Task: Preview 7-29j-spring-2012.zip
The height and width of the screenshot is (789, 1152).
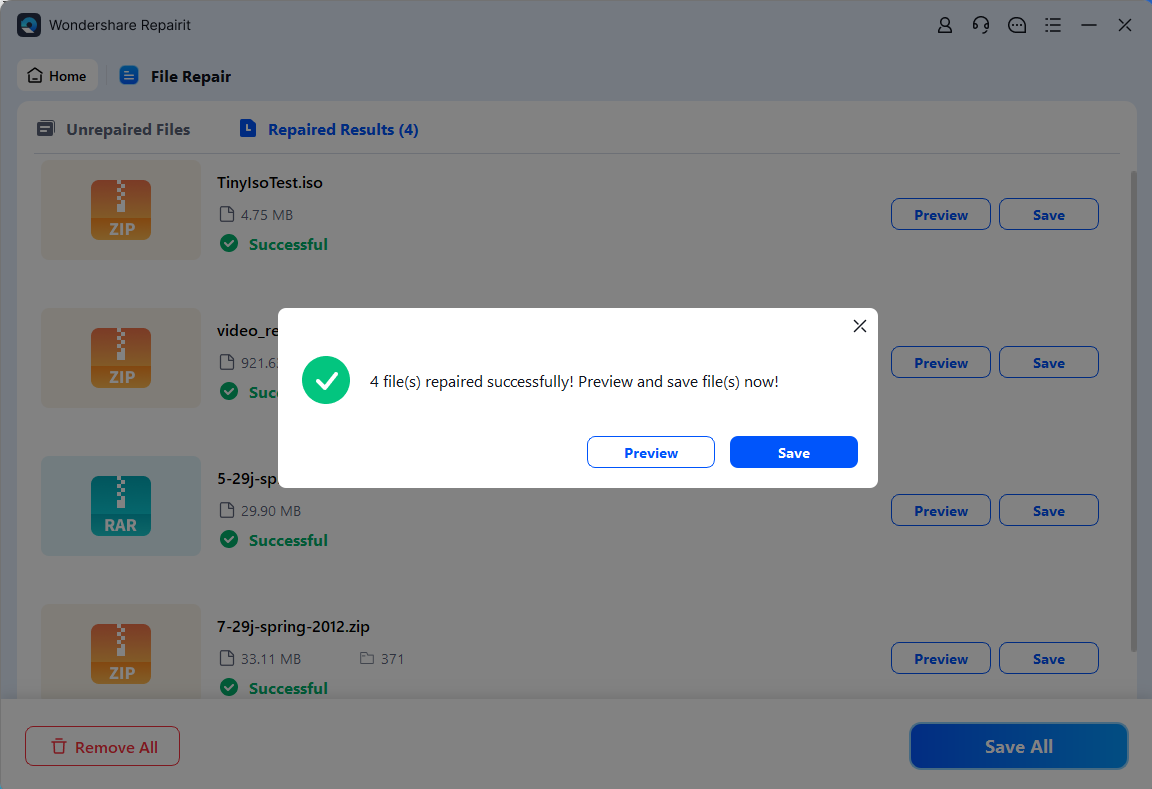Action: (x=940, y=658)
